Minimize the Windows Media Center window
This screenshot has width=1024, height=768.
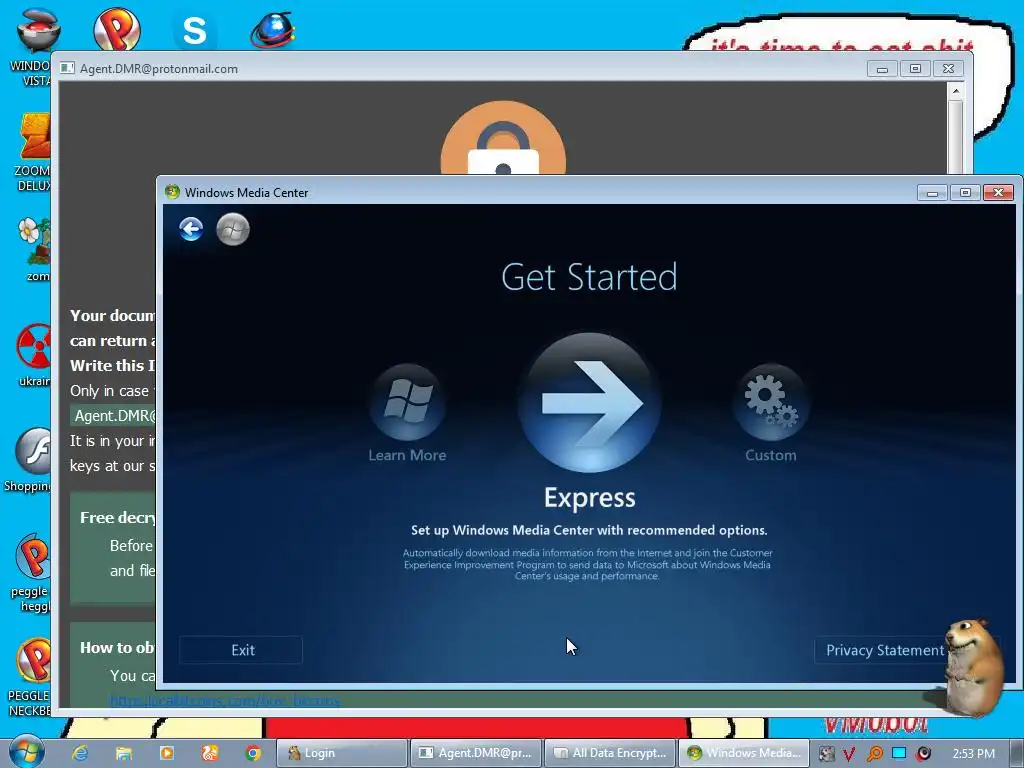933,193
